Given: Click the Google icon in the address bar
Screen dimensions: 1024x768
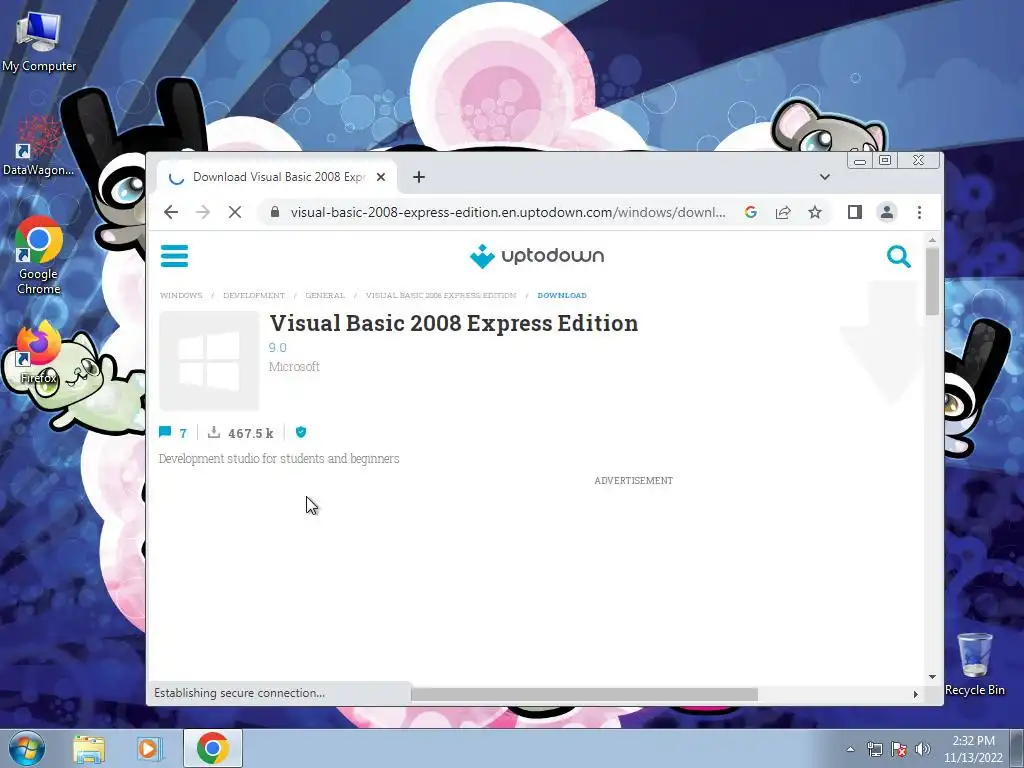Looking at the screenshot, I should [x=750, y=212].
